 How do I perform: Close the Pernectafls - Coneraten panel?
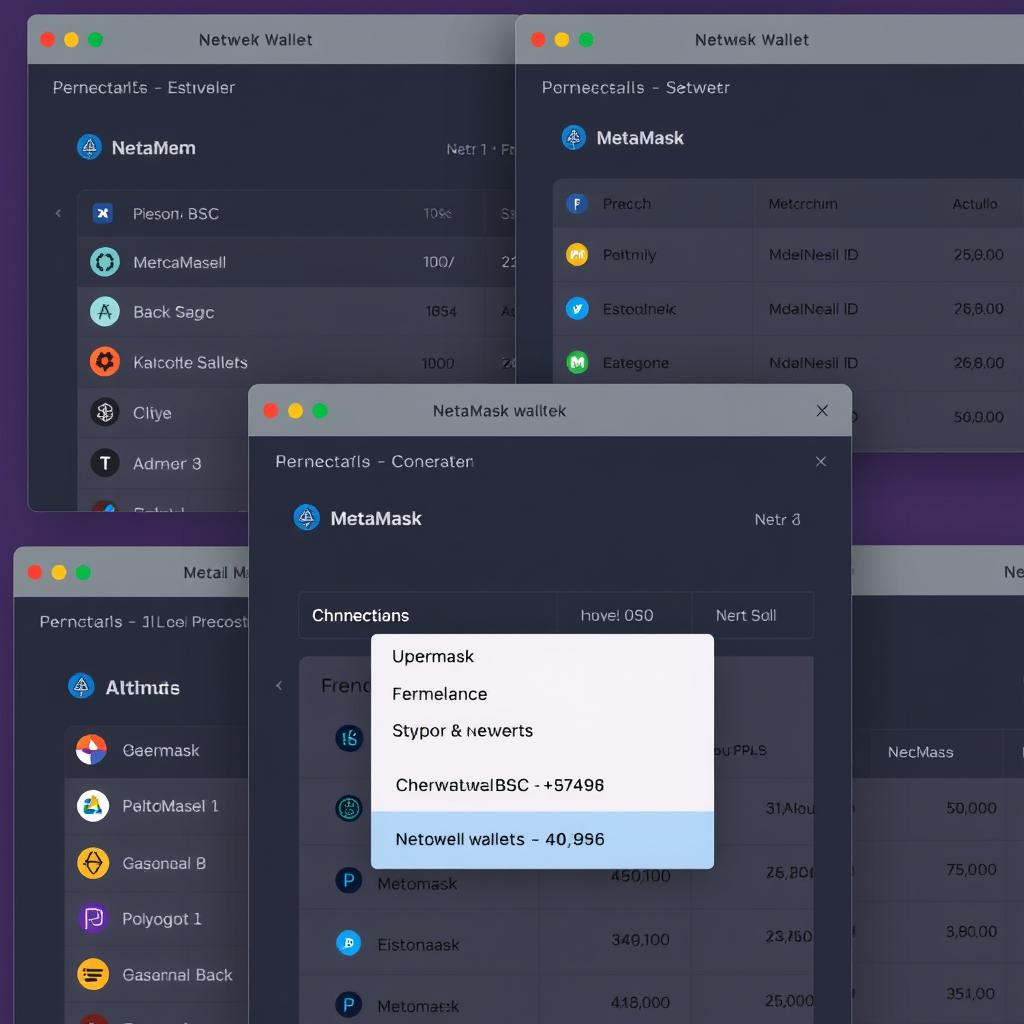tap(821, 461)
